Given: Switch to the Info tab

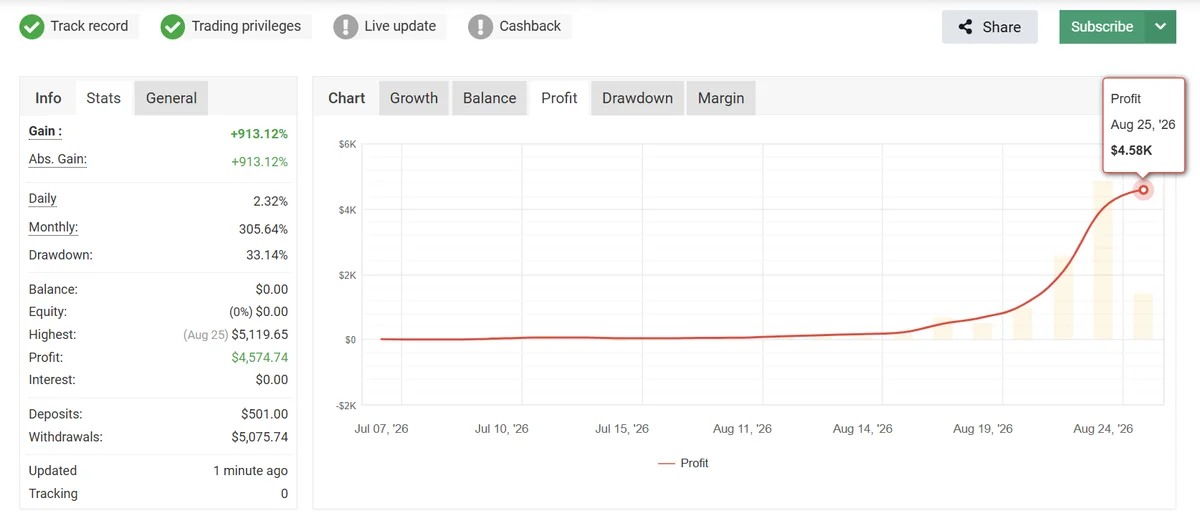Looking at the screenshot, I should point(48,98).
